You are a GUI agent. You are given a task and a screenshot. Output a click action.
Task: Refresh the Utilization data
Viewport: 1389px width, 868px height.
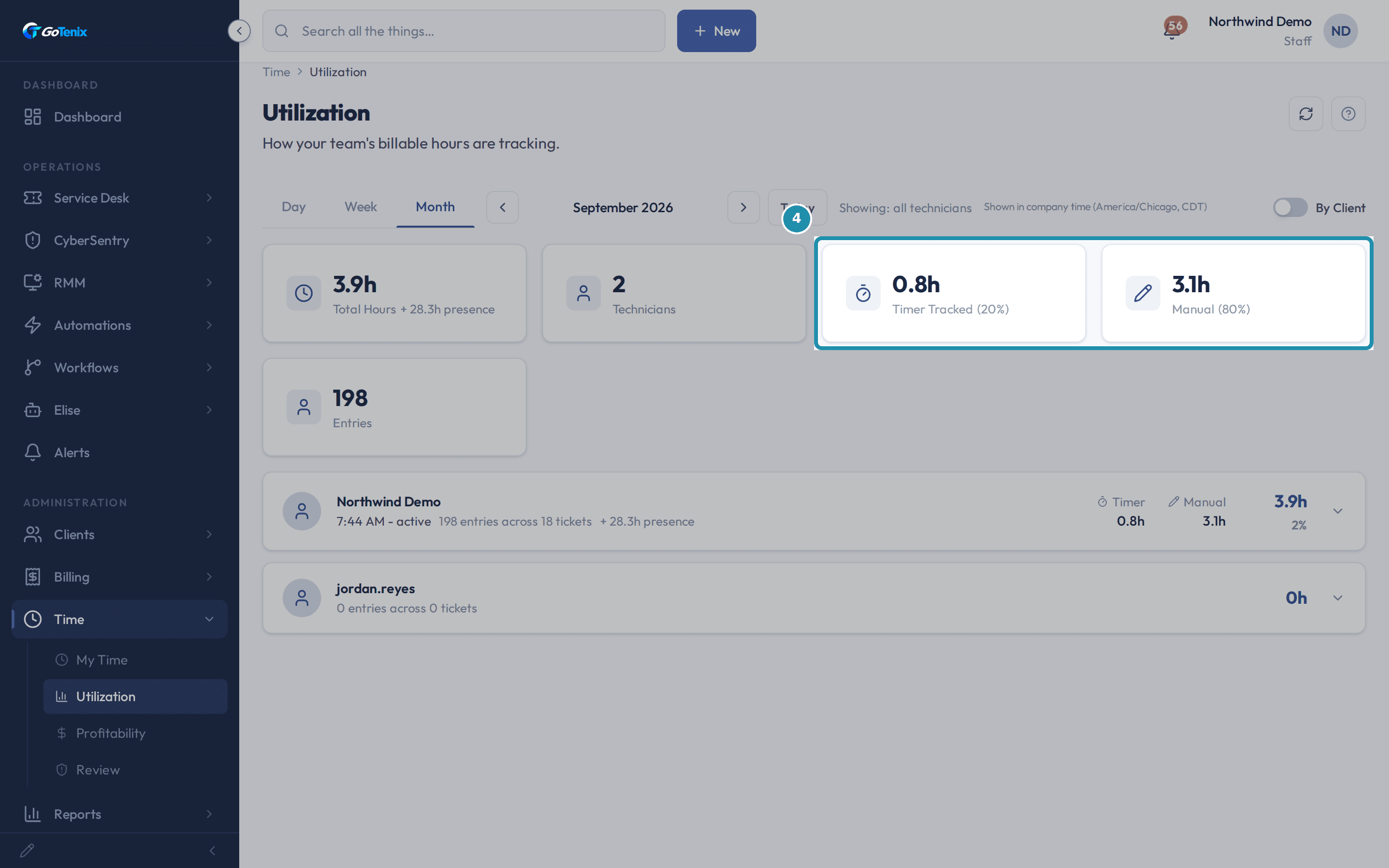1306,114
